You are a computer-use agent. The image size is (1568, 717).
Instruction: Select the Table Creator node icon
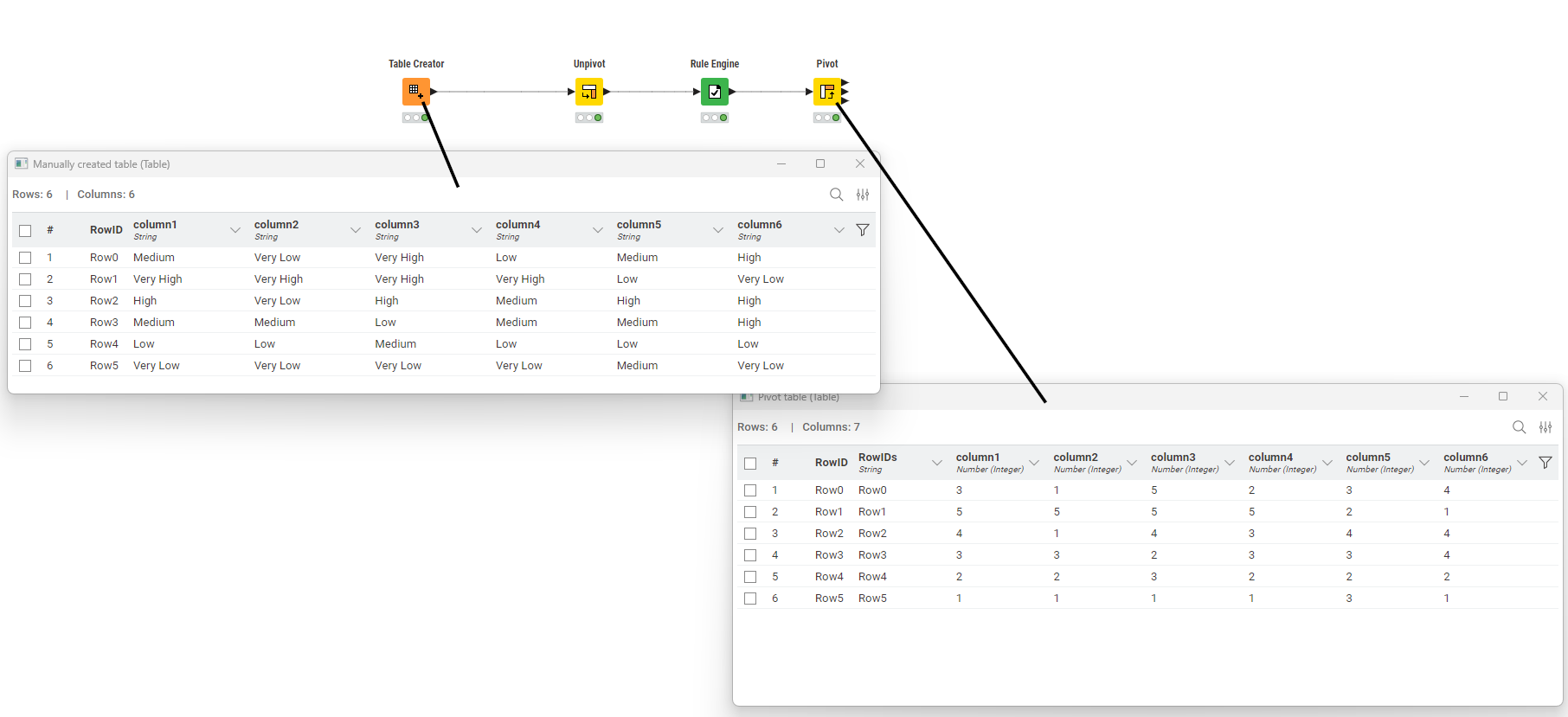pyautogui.click(x=415, y=92)
